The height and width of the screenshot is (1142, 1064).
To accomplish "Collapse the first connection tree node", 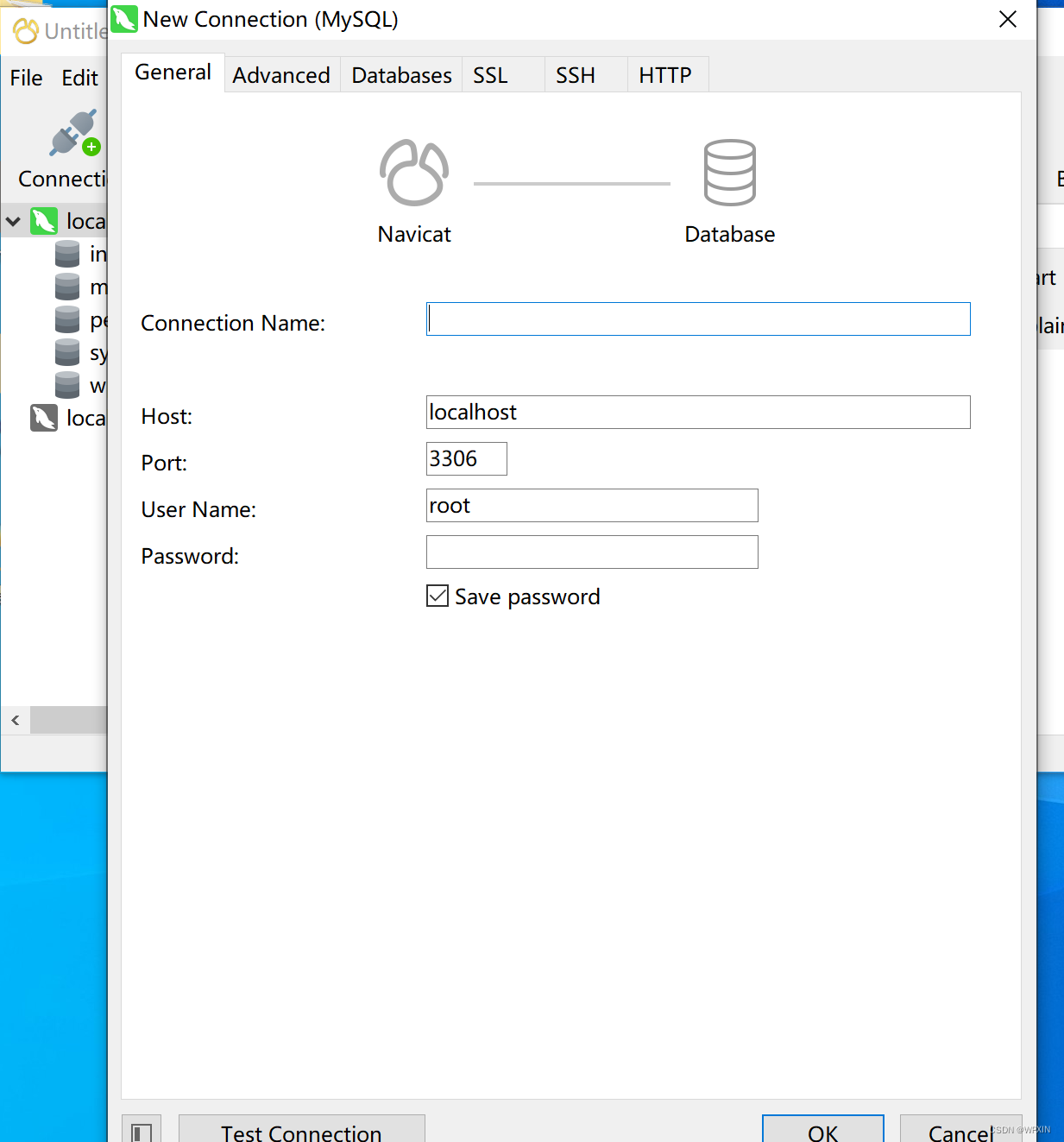I will pos(13,222).
